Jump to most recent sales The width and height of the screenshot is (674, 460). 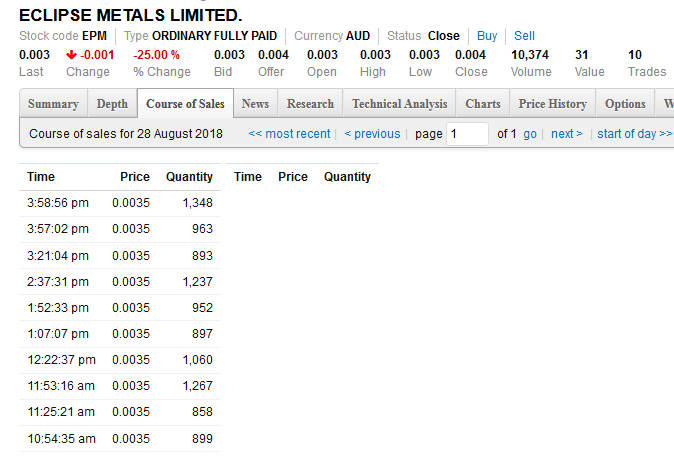click(x=289, y=134)
